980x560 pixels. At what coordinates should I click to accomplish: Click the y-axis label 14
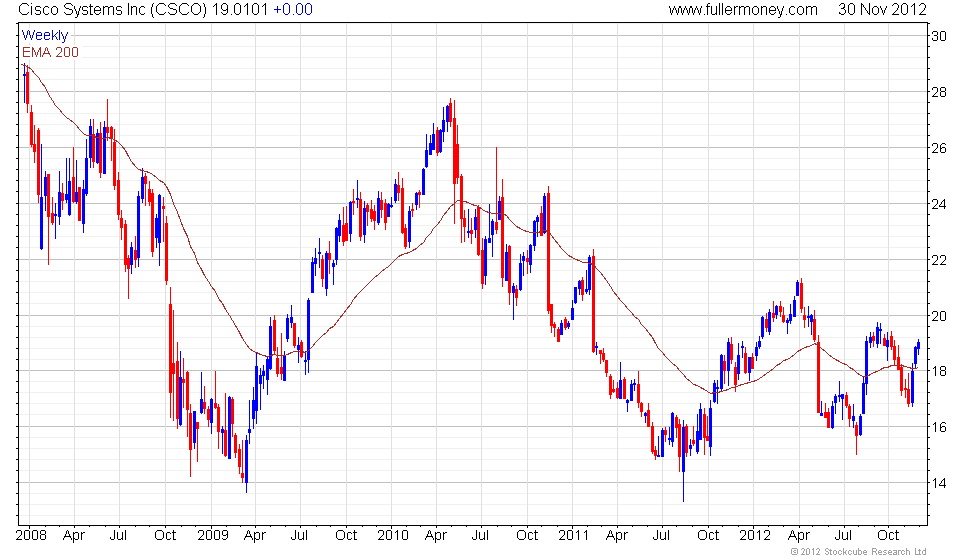click(939, 483)
